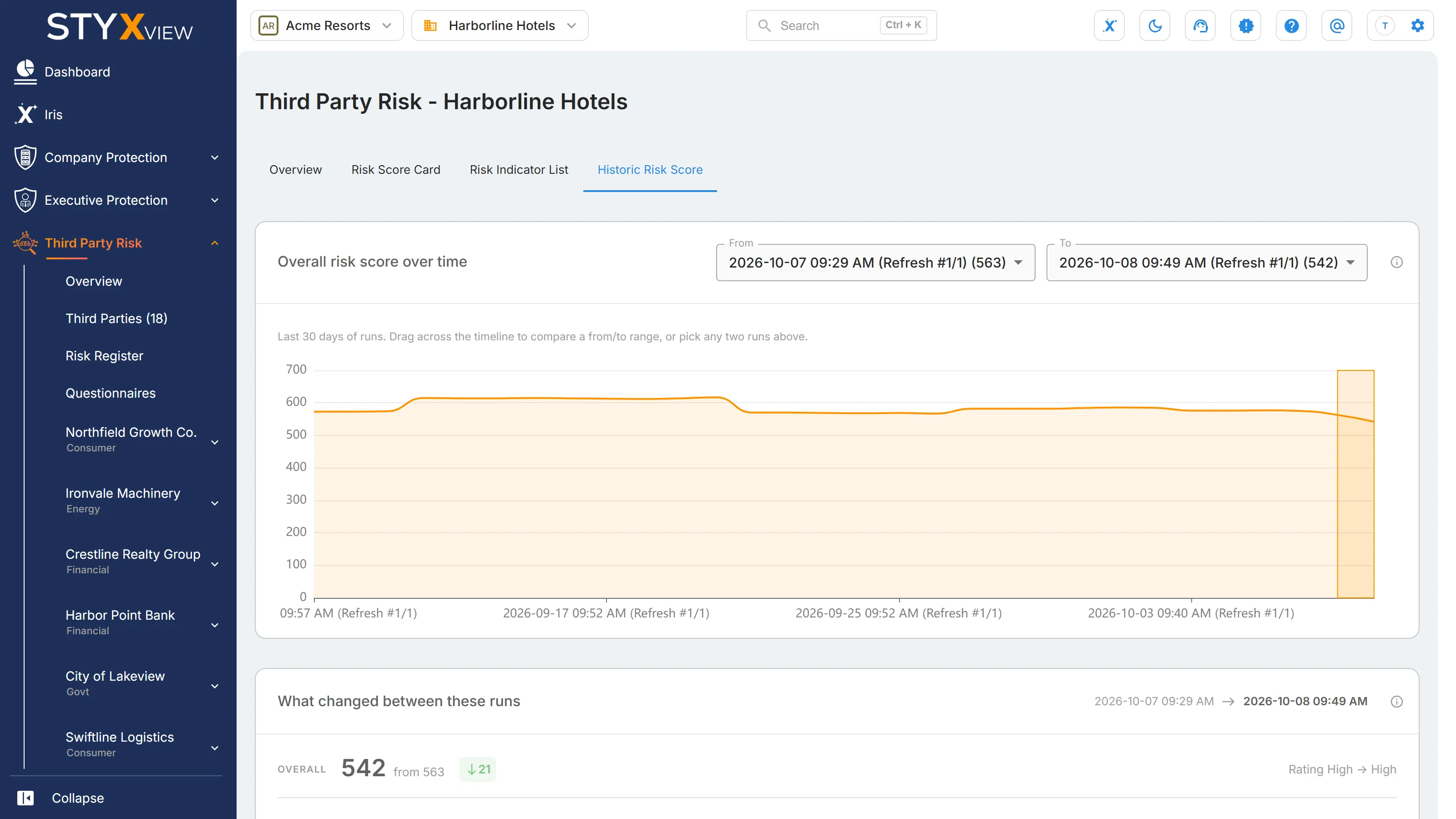
Task: Open the To run dropdown
Action: (1207, 262)
